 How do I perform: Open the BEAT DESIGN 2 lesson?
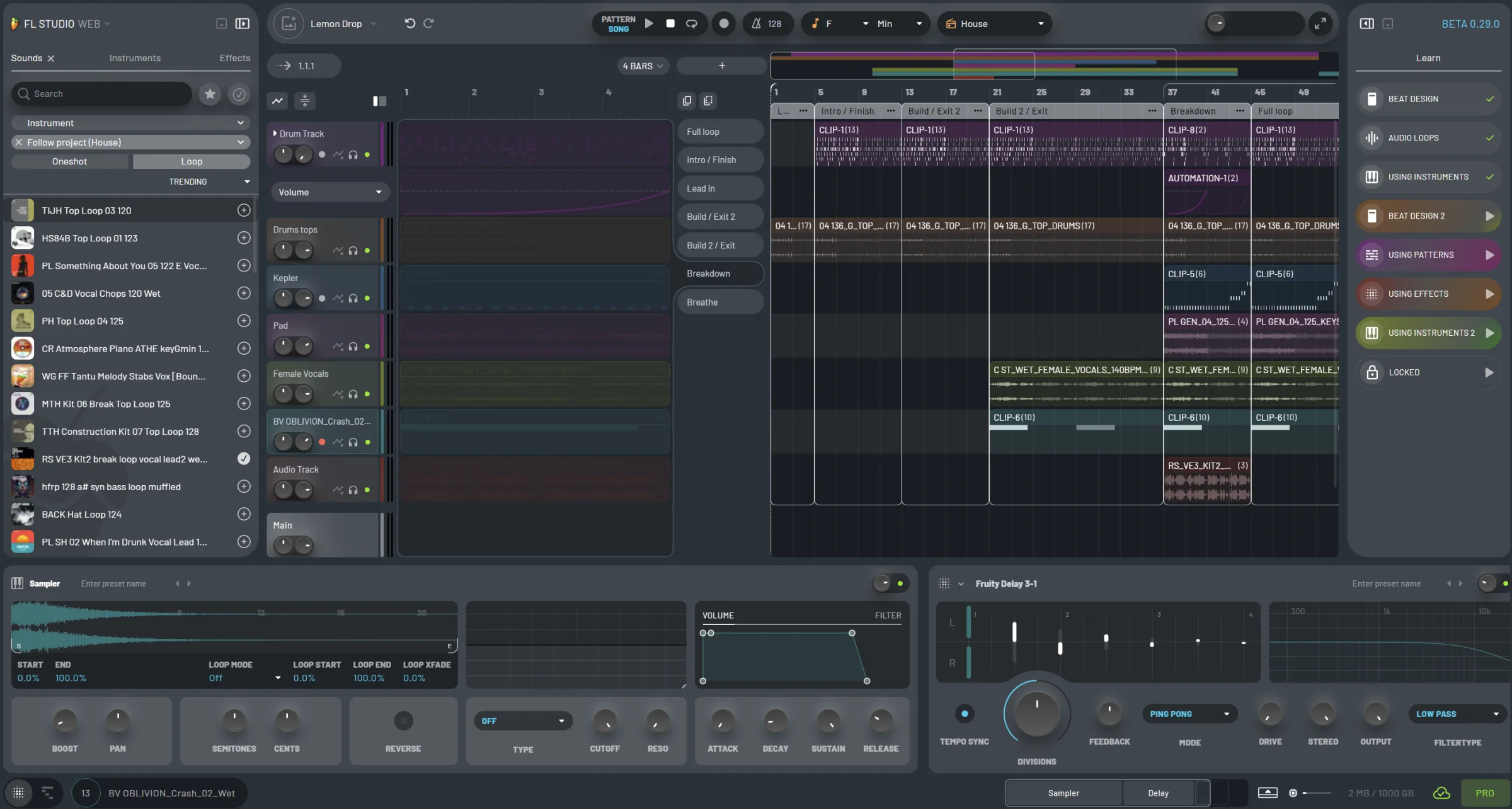(1428, 216)
